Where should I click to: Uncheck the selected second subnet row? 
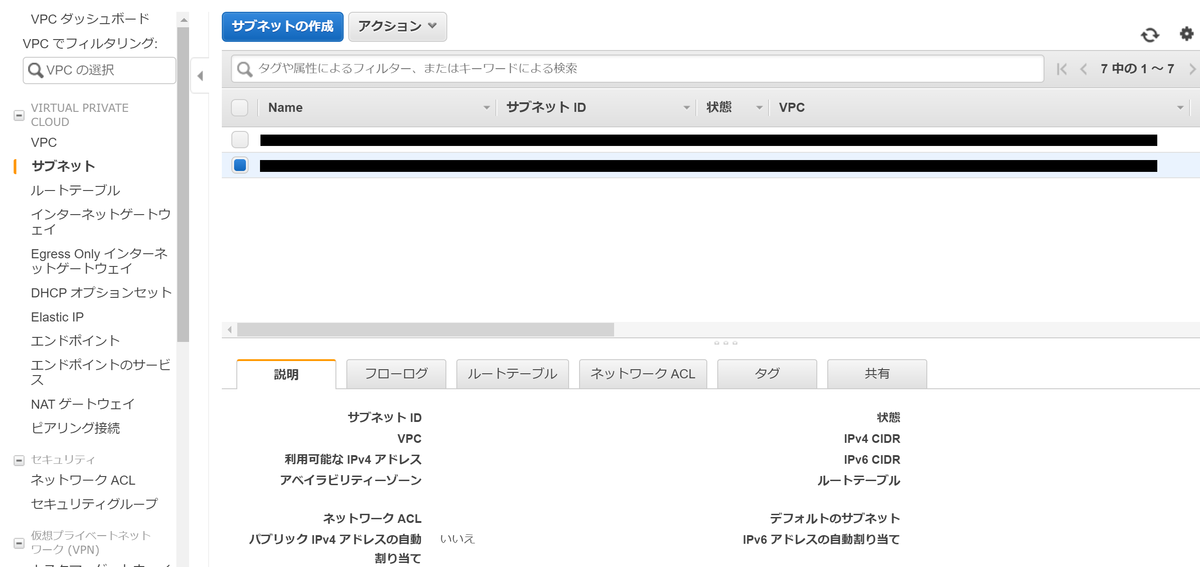coord(239,165)
